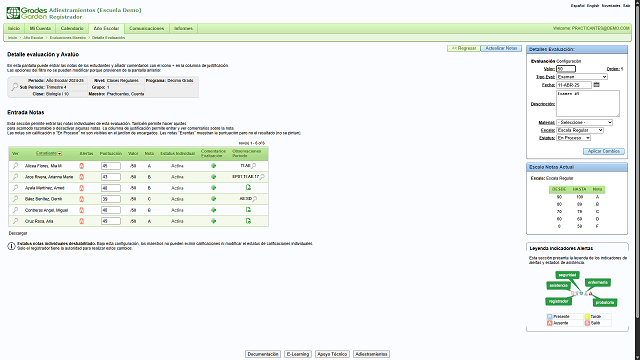Open the E-Learning footer button
This screenshot has width=640, height=360.
[298, 354]
